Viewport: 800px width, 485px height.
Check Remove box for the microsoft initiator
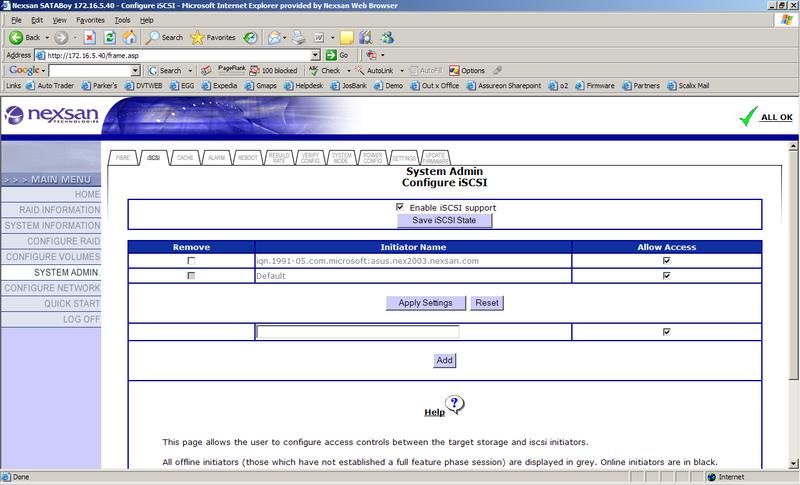tap(191, 261)
